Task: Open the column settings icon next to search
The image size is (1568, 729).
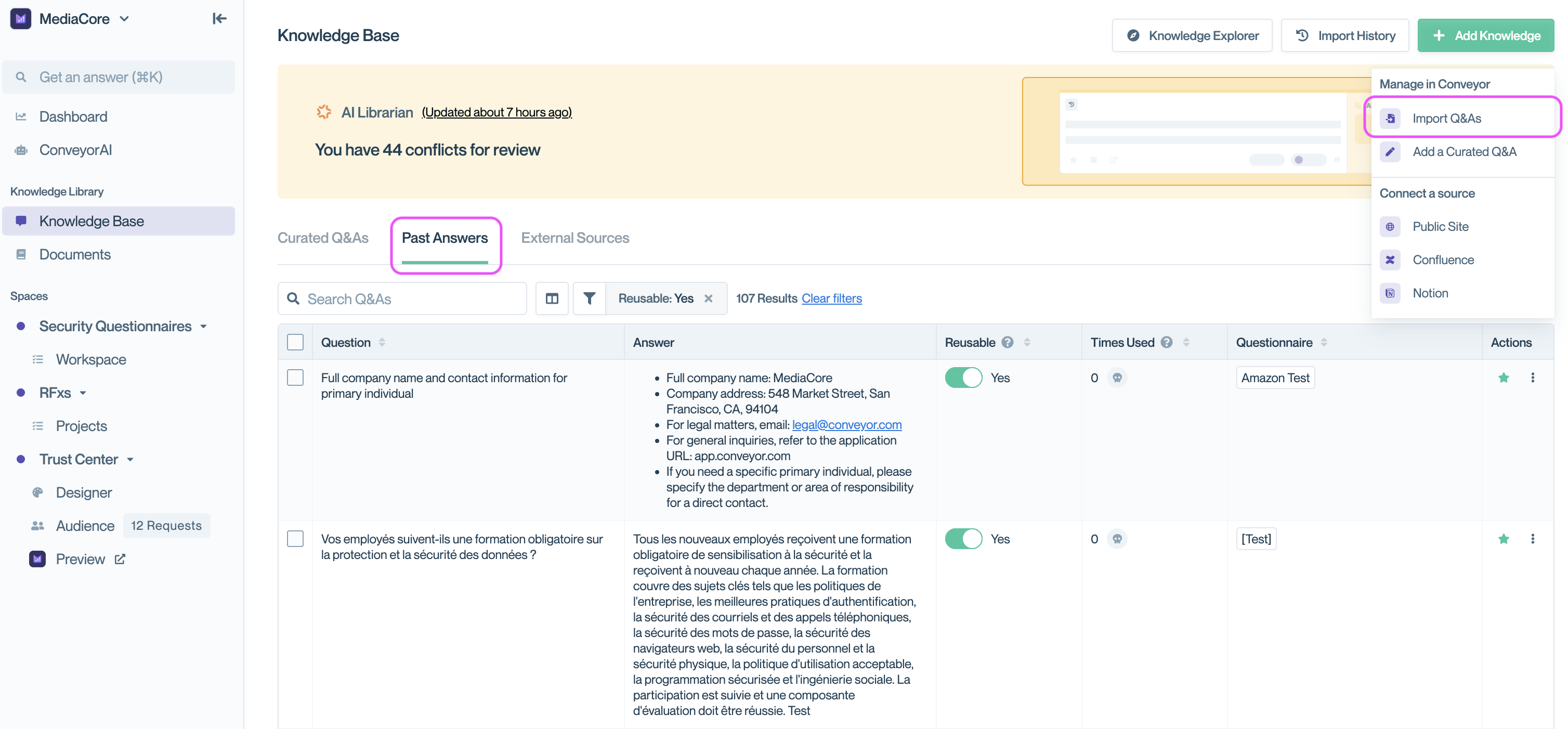Action: (552, 298)
